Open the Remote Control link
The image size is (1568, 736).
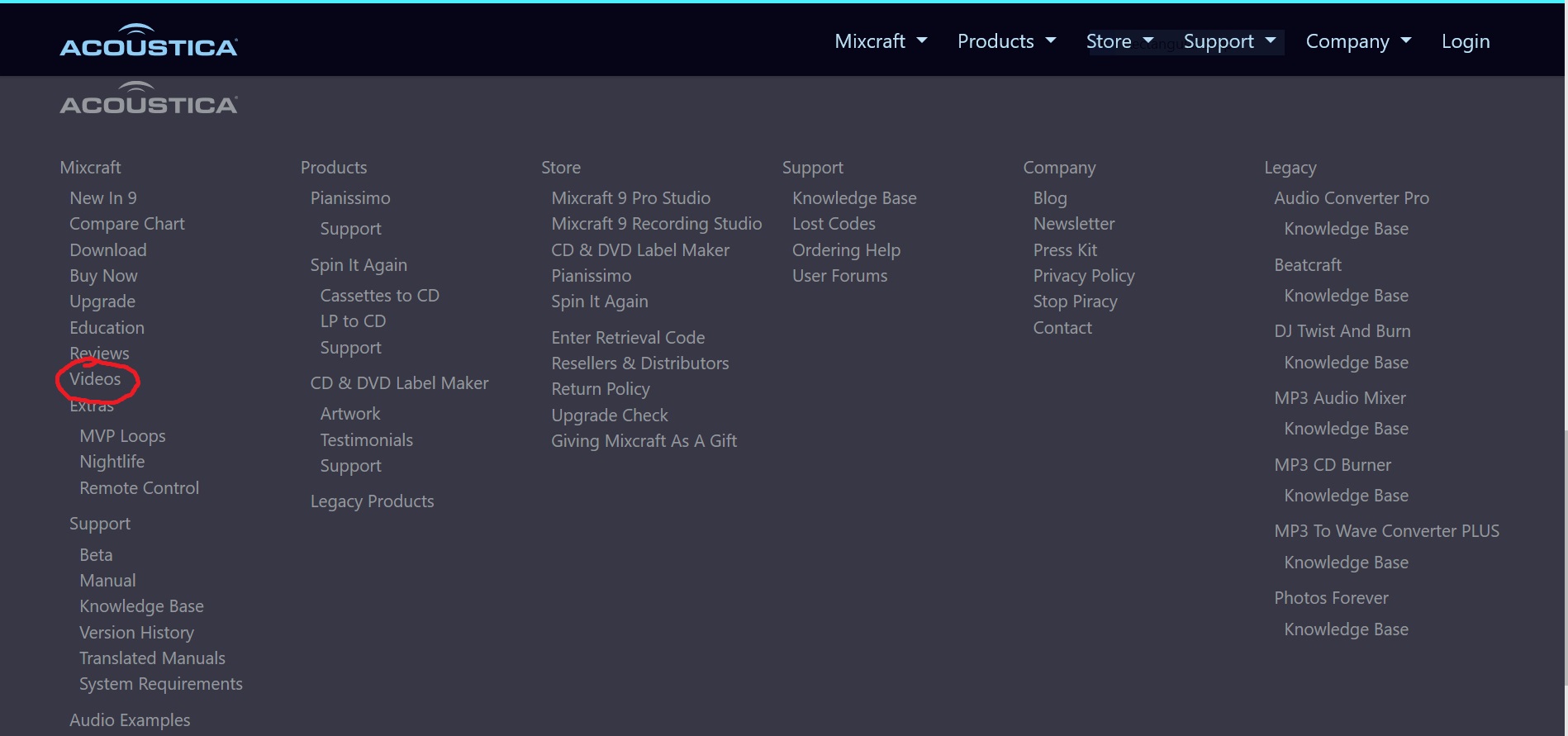click(139, 488)
